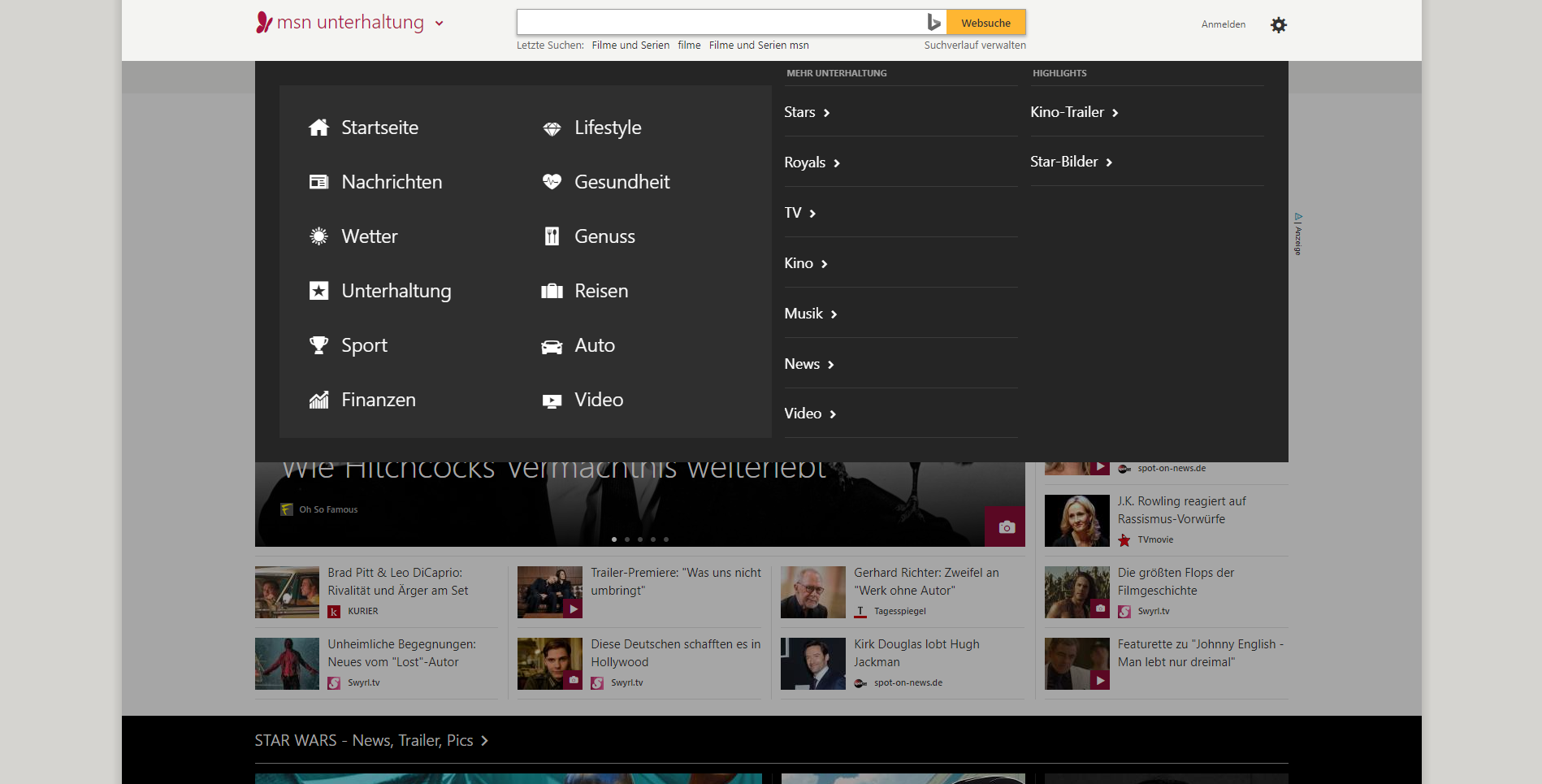
Task: Click the Unterhaltung star icon
Action: (318, 291)
